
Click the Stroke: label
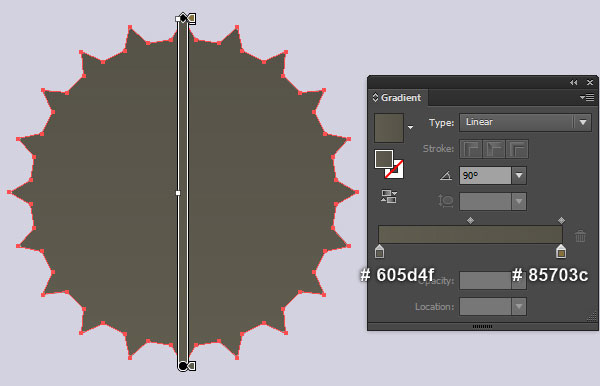coord(438,149)
